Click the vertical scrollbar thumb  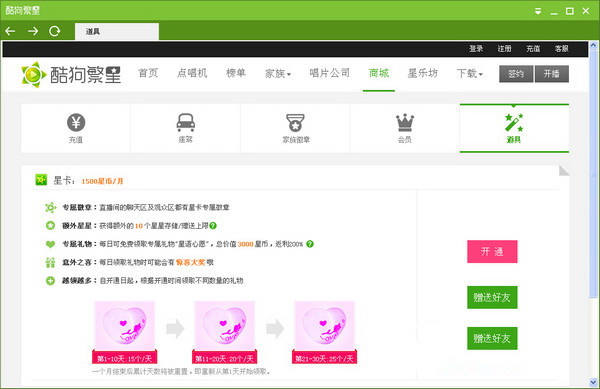click(x=593, y=174)
